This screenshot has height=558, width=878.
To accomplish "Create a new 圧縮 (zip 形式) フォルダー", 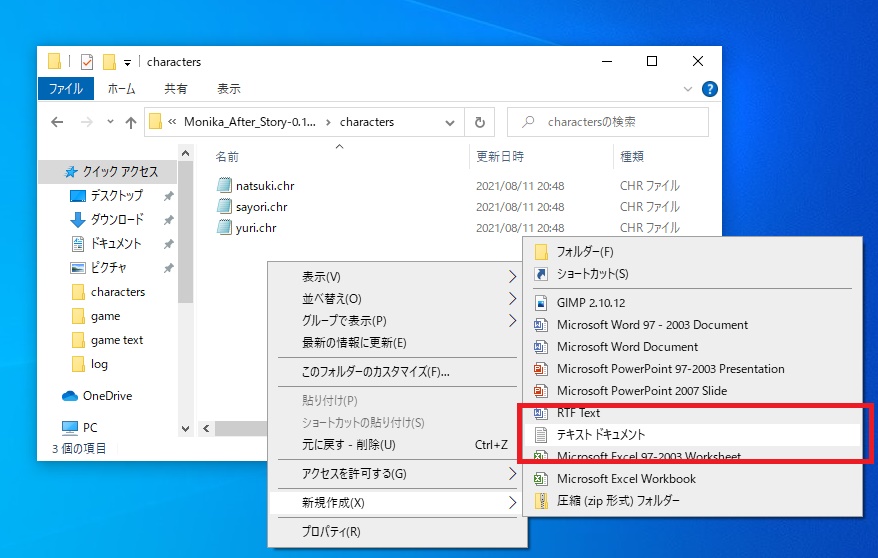I will [x=692, y=501].
